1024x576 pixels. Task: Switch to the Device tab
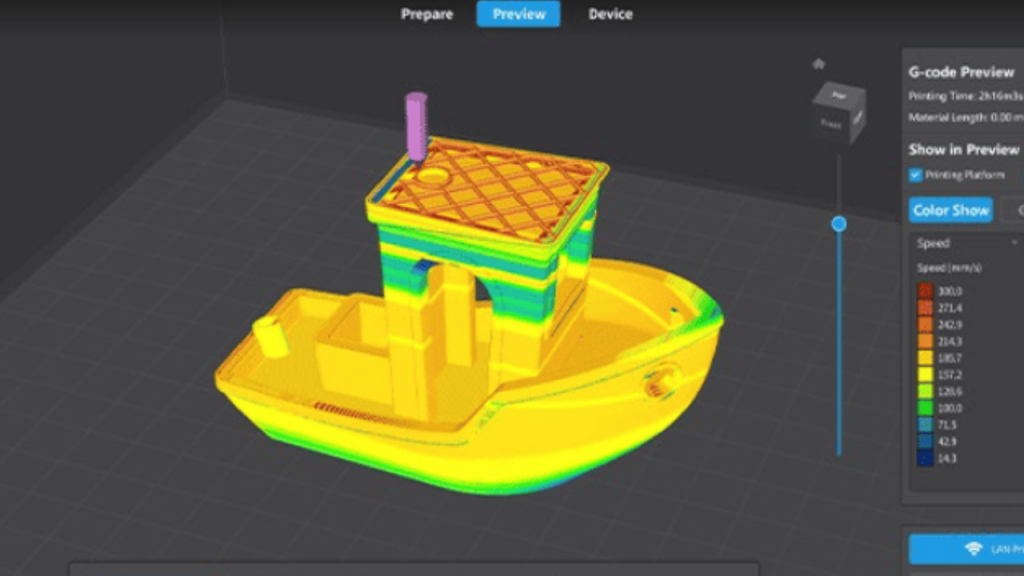click(610, 14)
